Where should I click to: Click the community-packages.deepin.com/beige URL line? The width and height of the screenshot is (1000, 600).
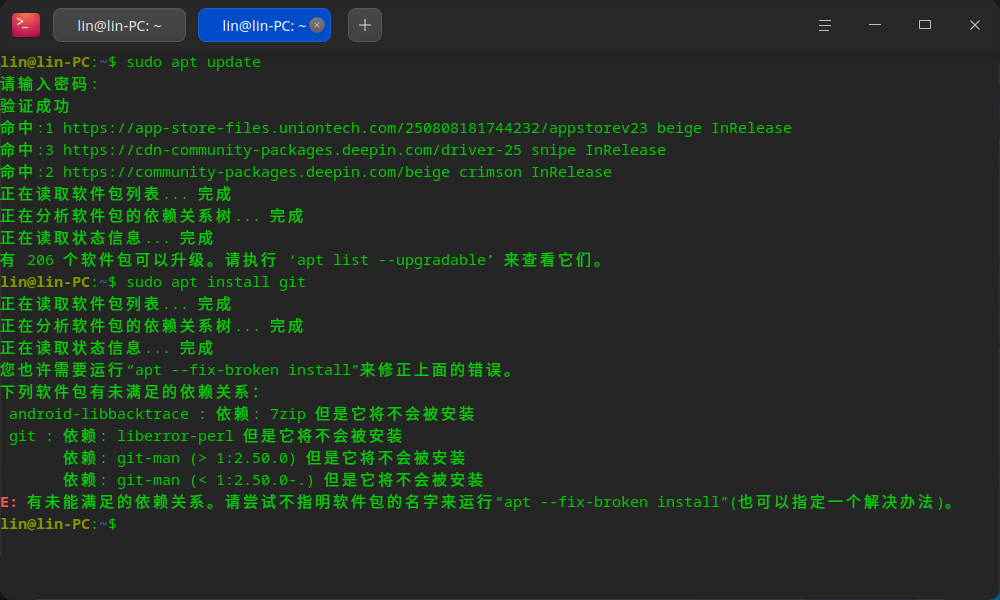tap(305, 172)
